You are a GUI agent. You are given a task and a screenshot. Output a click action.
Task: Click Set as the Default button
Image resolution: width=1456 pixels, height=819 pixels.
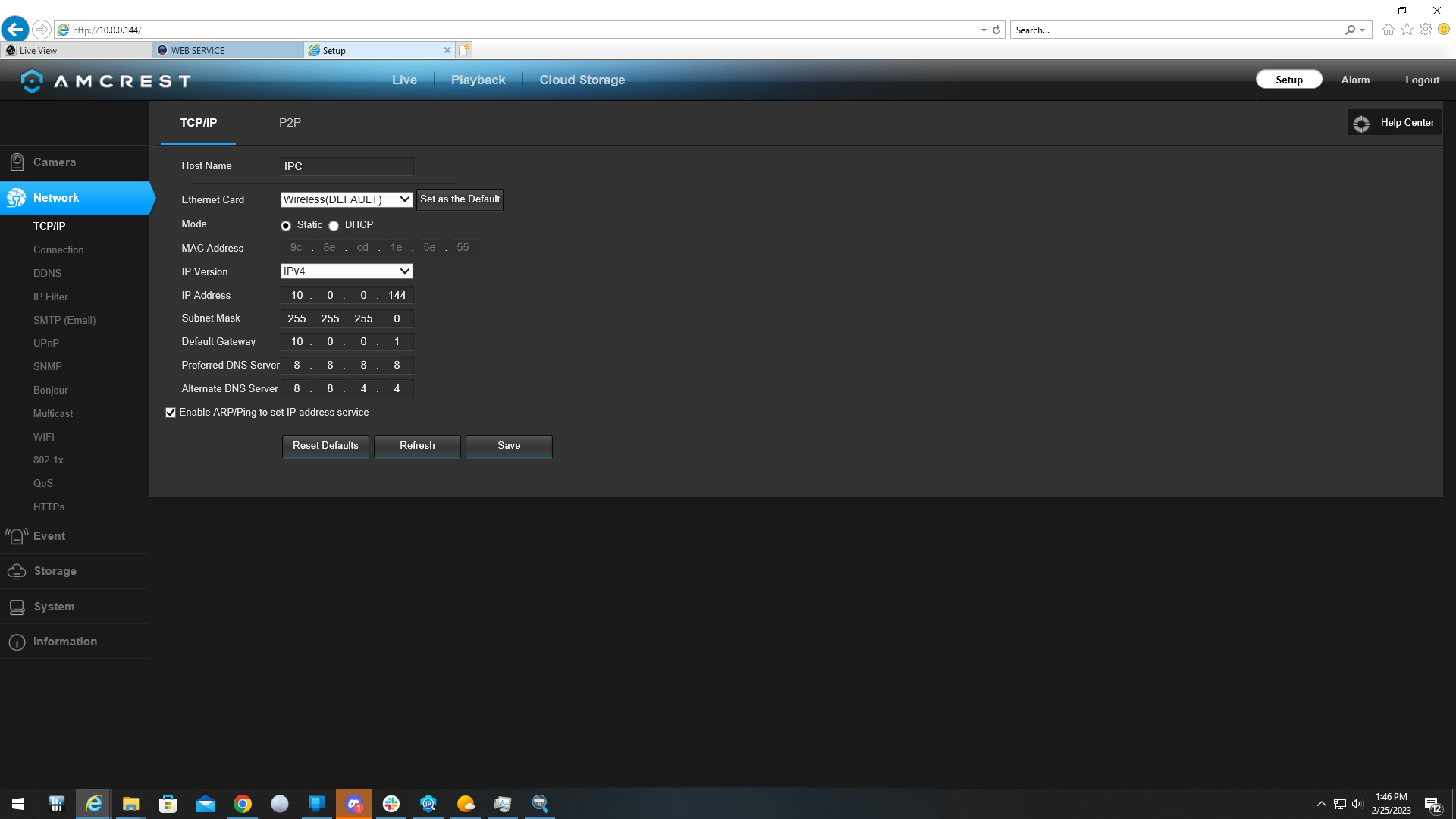(460, 199)
